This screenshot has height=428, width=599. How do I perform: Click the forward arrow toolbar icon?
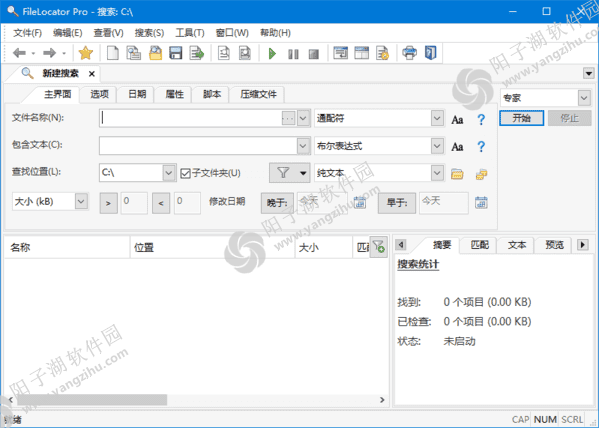(x=49, y=53)
